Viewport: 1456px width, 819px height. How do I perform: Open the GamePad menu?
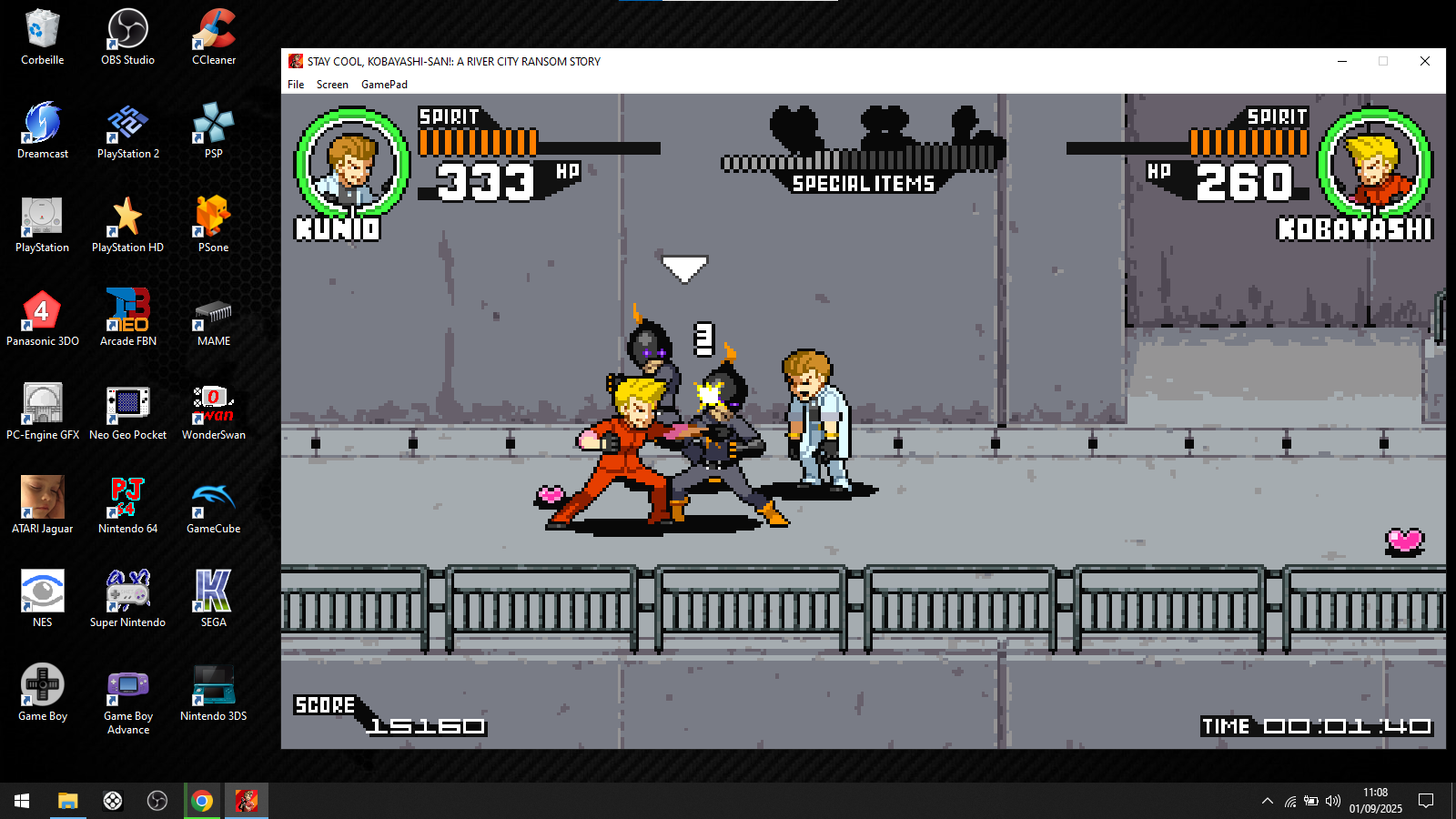384,85
